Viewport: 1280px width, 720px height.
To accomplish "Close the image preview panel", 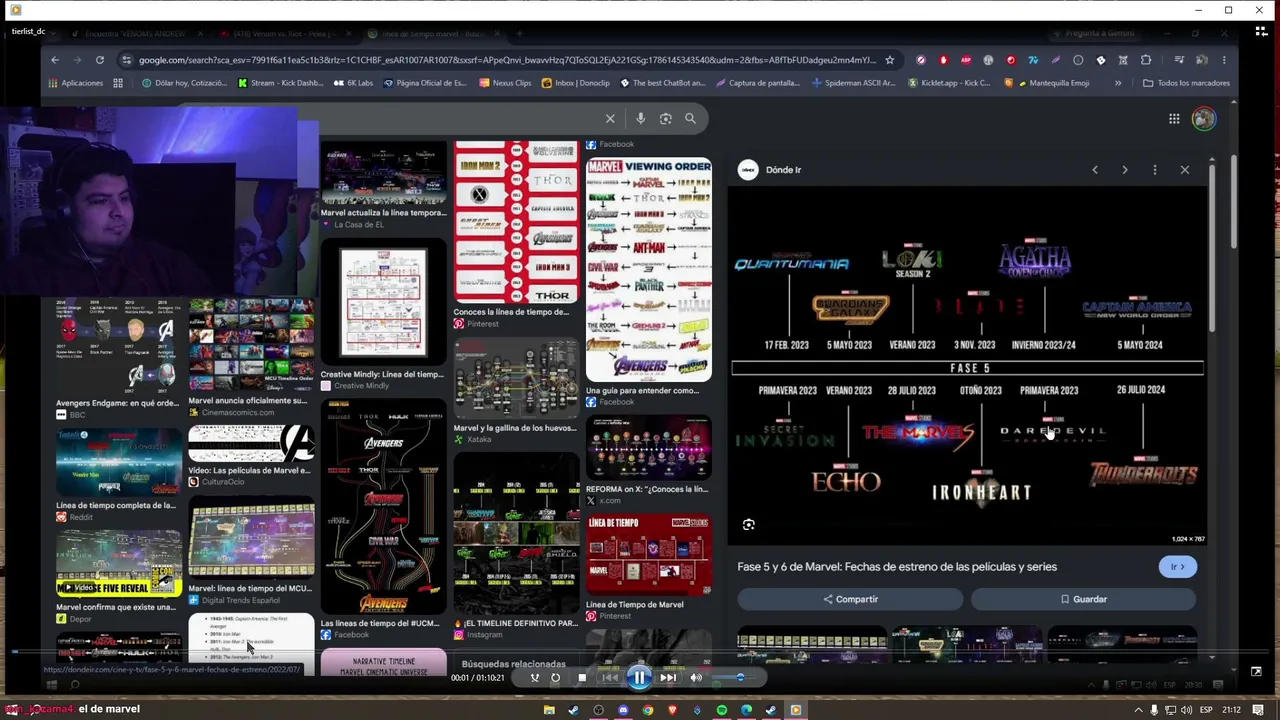I will click(1185, 170).
